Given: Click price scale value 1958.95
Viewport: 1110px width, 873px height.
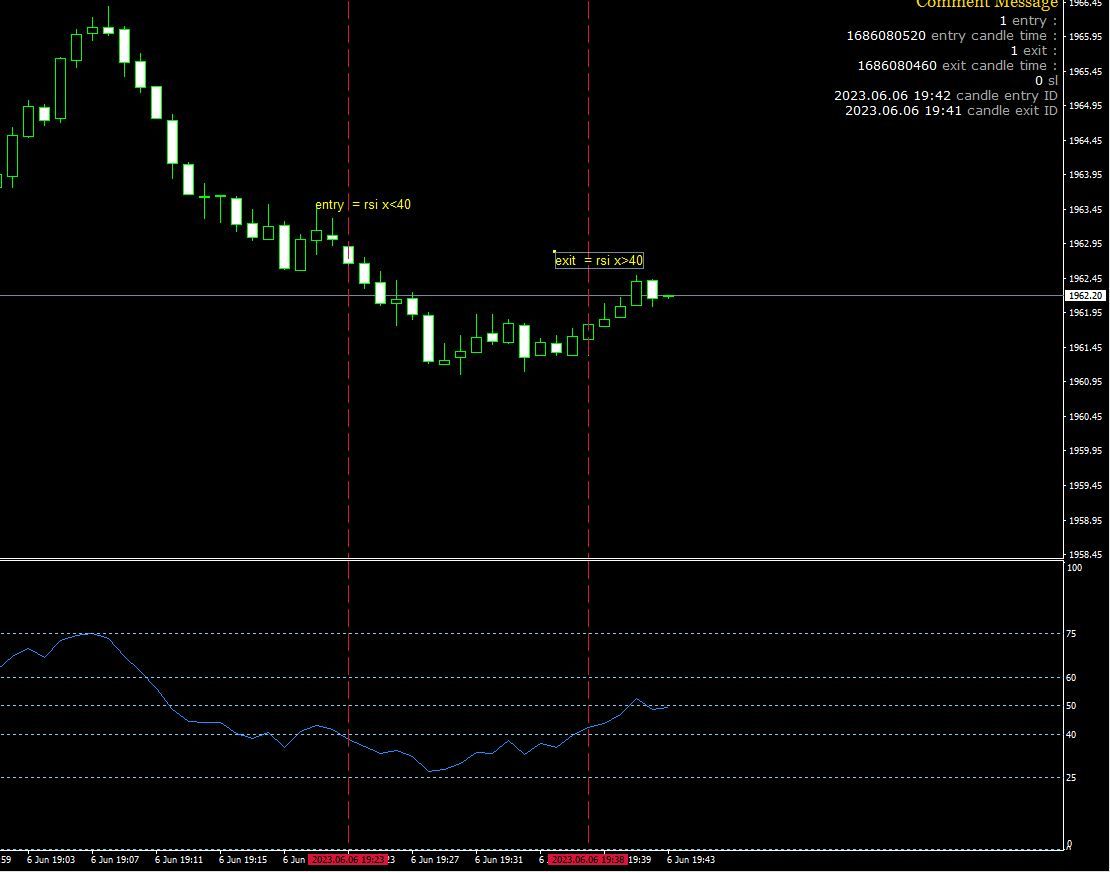Looking at the screenshot, I should [1085, 520].
